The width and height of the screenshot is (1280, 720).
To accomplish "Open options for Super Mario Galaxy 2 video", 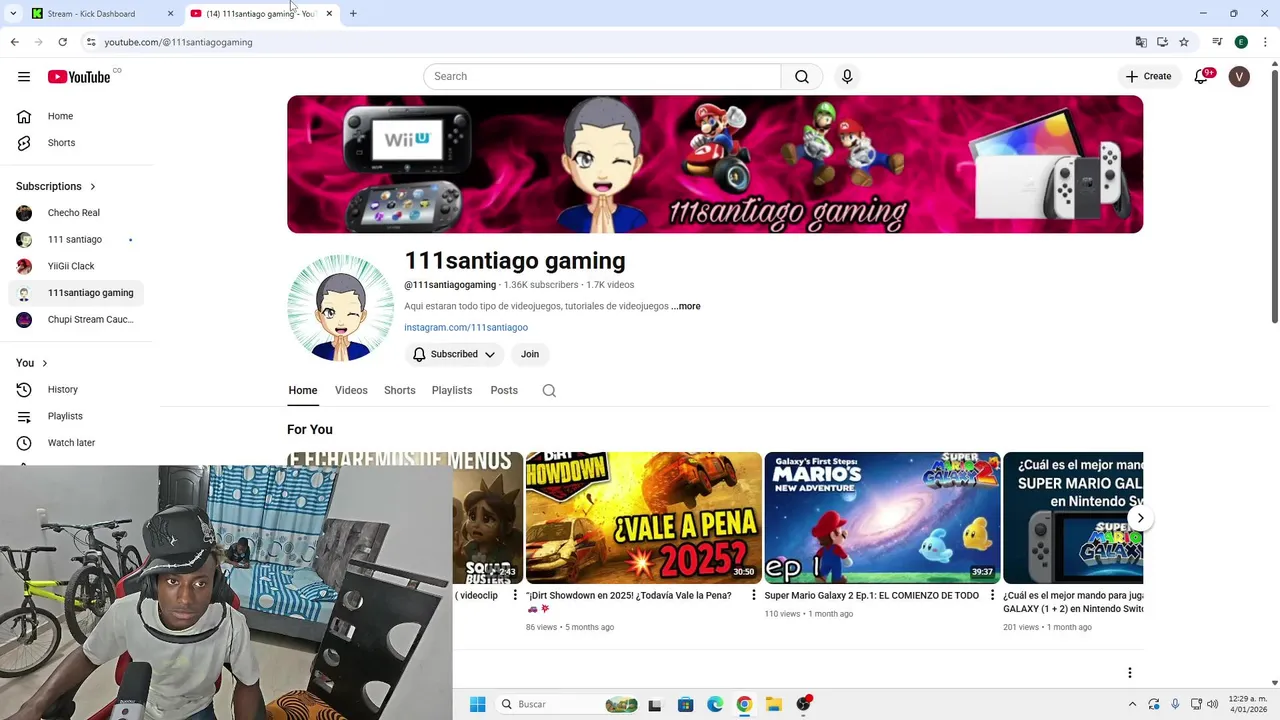I will click(992, 595).
